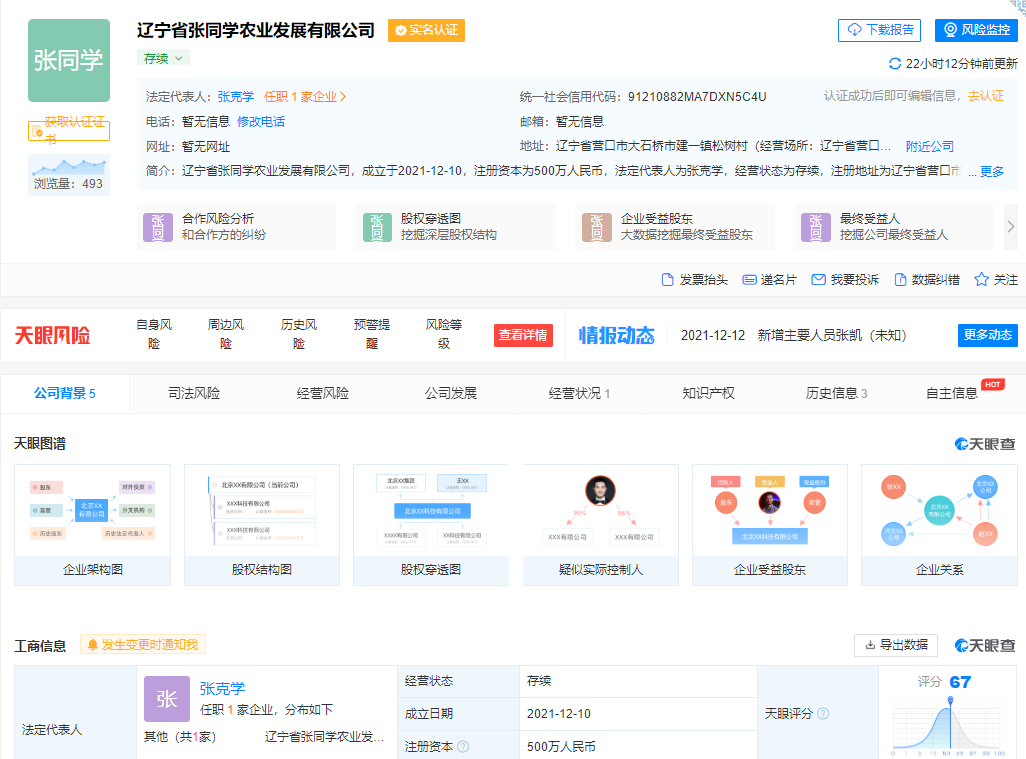This screenshot has width=1026, height=759.
Task: Click the 风险等级 item
Action: point(444,334)
